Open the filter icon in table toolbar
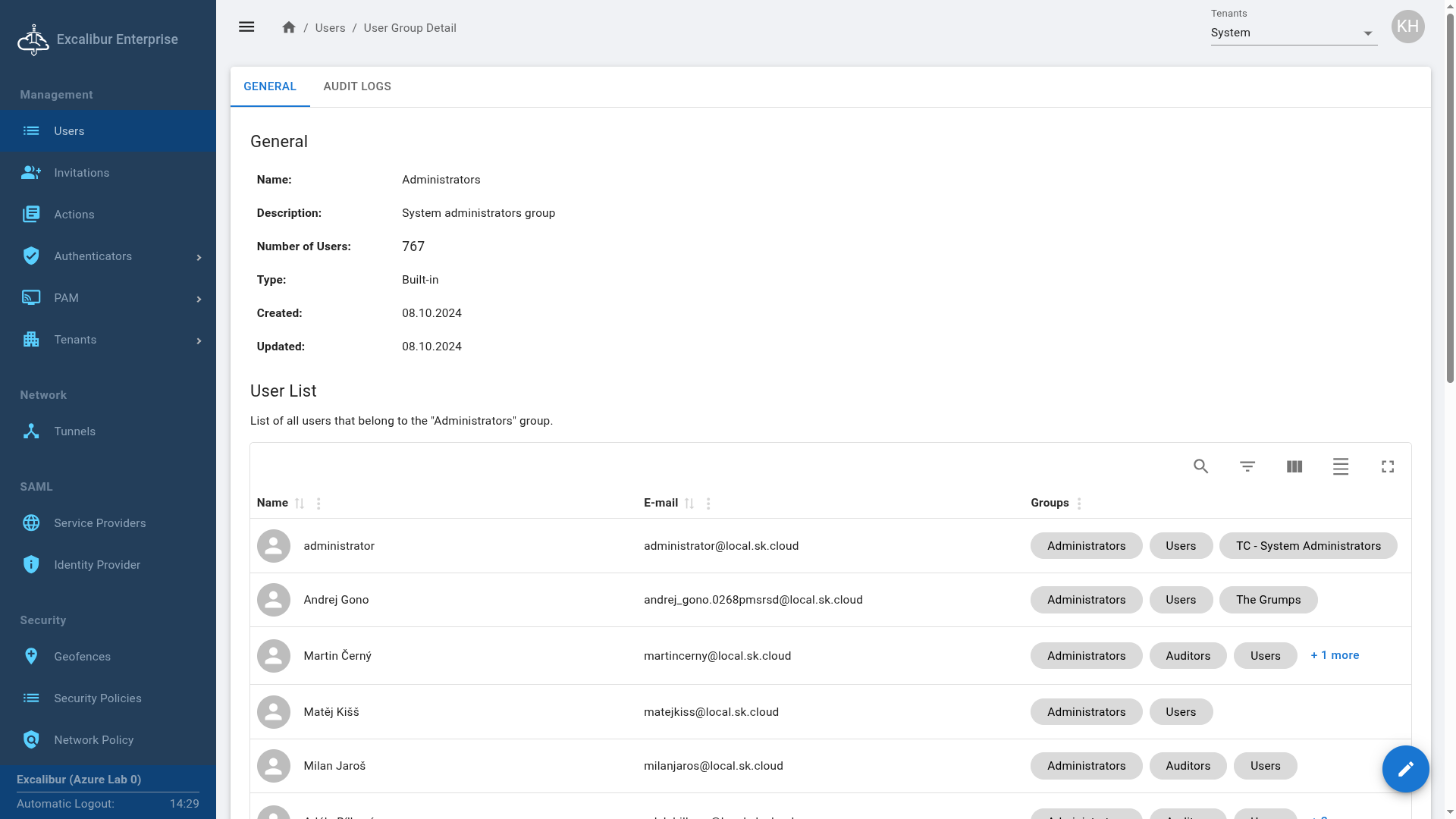 1247,466
